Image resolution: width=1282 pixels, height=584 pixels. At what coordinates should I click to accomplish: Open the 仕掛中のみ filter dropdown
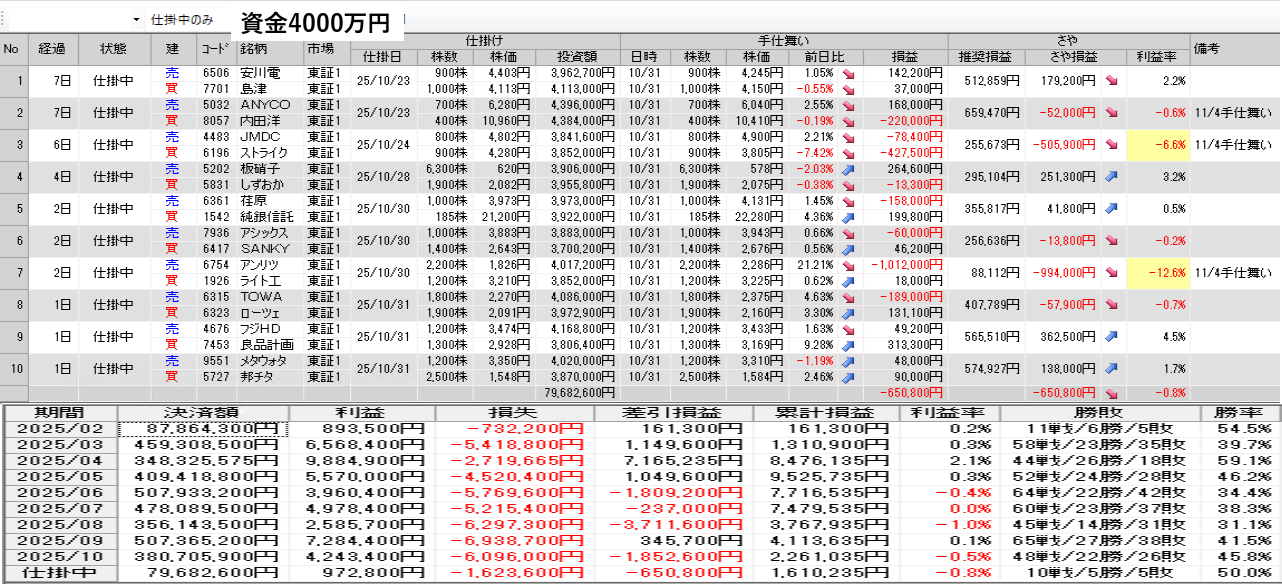(182, 20)
